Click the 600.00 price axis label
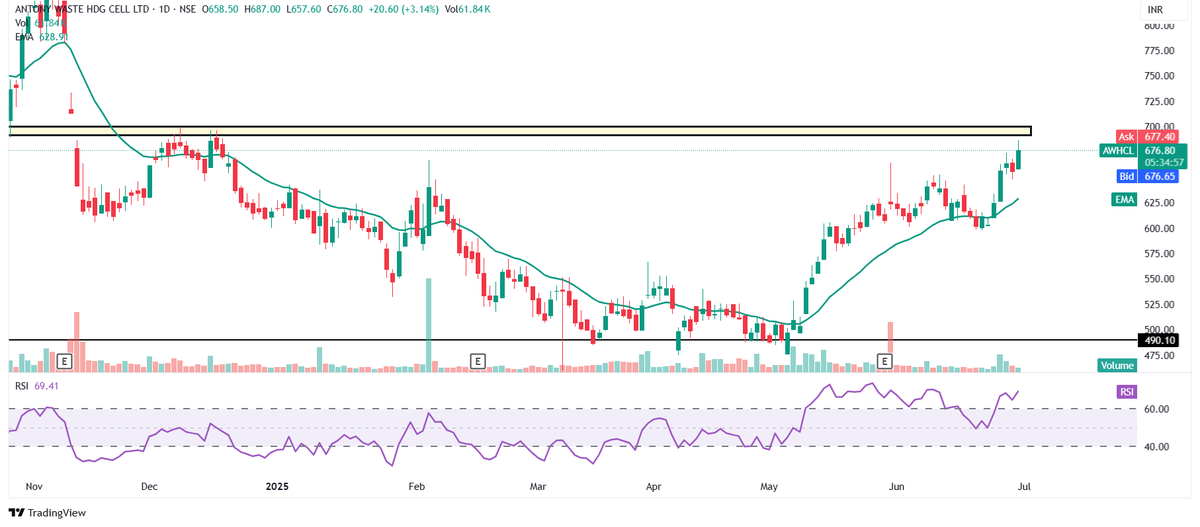 tap(1160, 228)
